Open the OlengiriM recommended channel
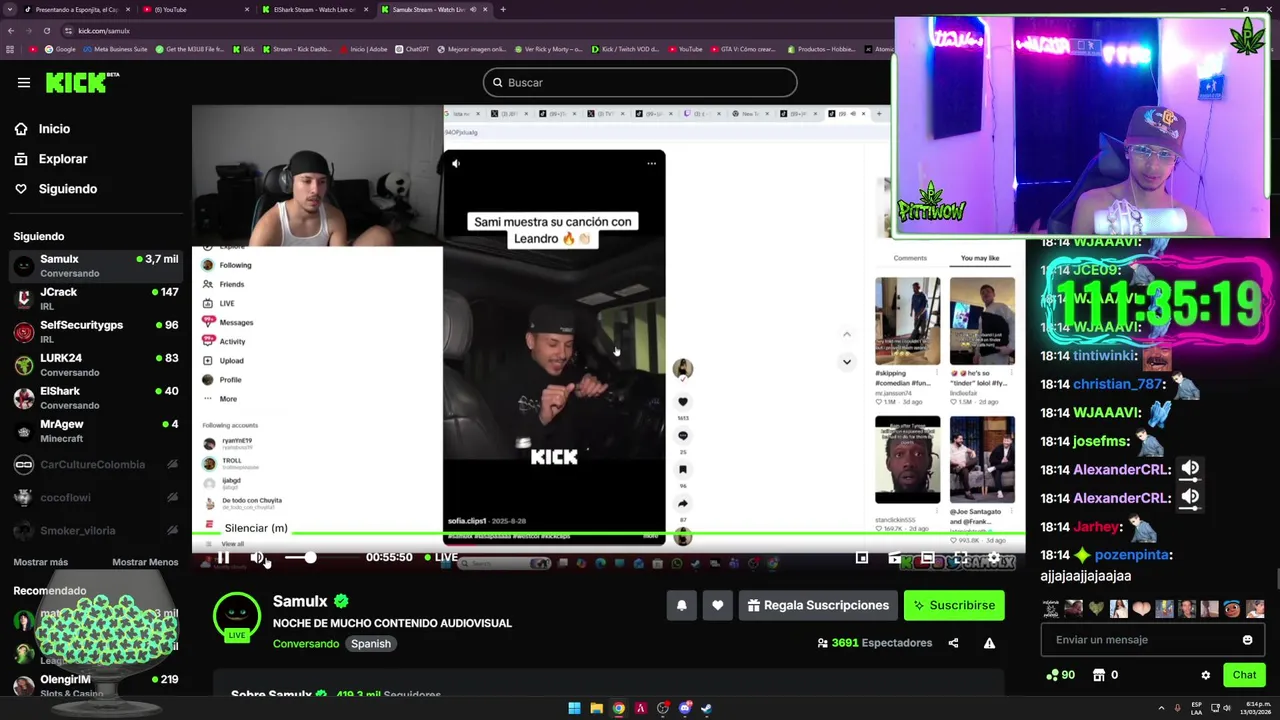1280x720 pixels. click(96, 686)
